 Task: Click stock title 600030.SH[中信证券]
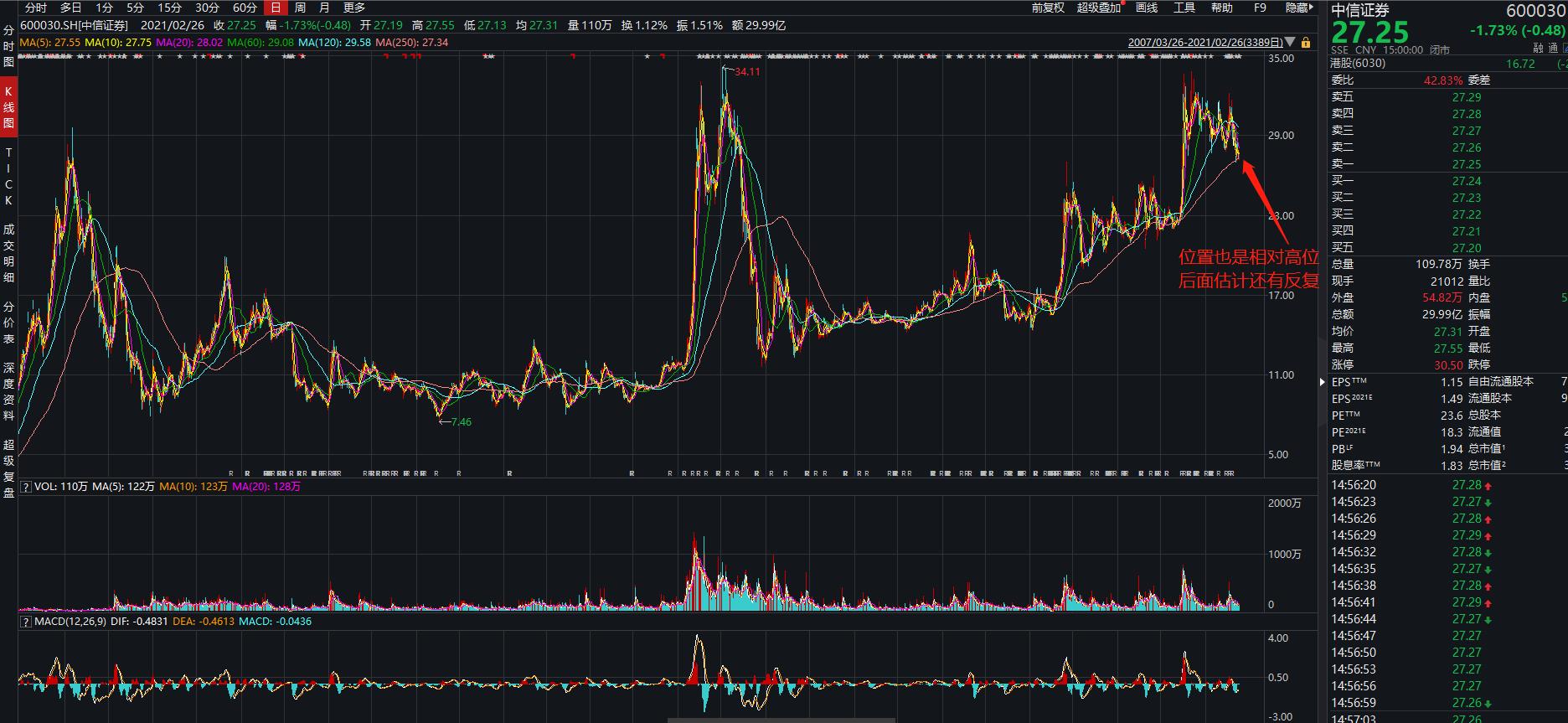pyautogui.click(x=74, y=26)
